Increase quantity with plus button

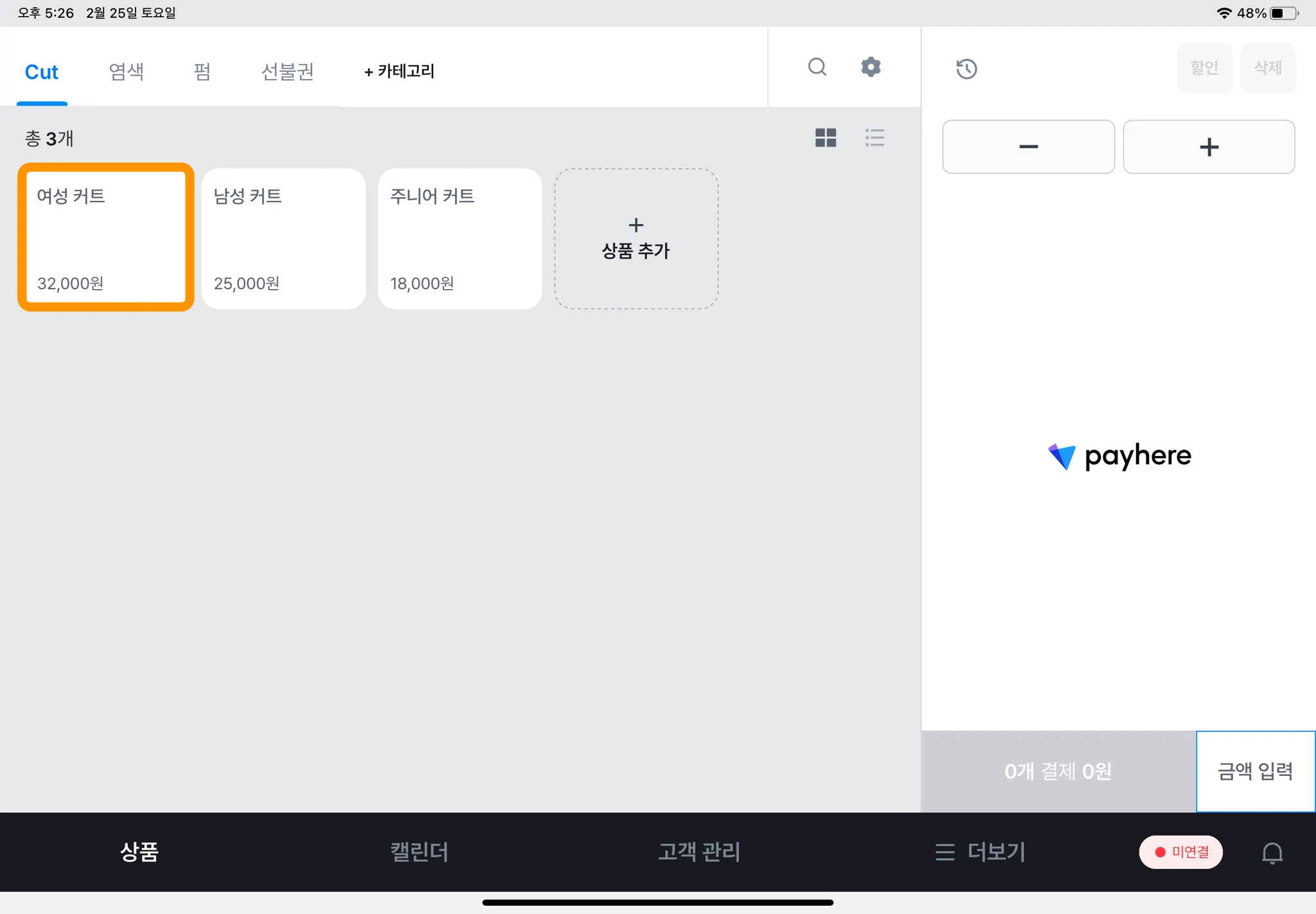(x=1209, y=146)
